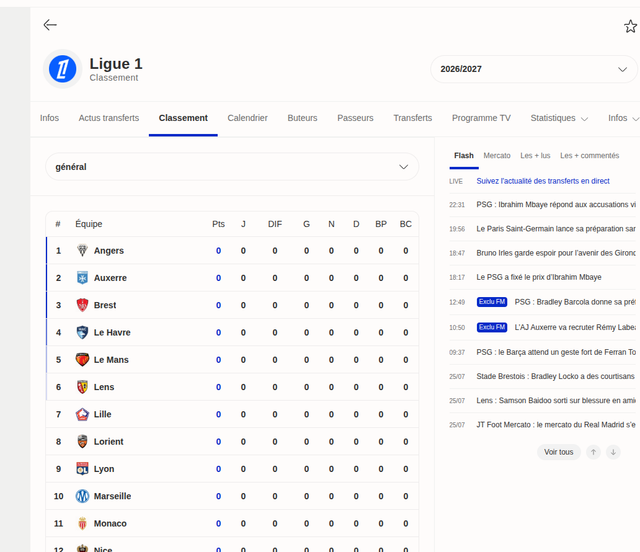Expand the Statistiques menu
Image resolution: width=640 pixels, height=552 pixels.
point(559,118)
